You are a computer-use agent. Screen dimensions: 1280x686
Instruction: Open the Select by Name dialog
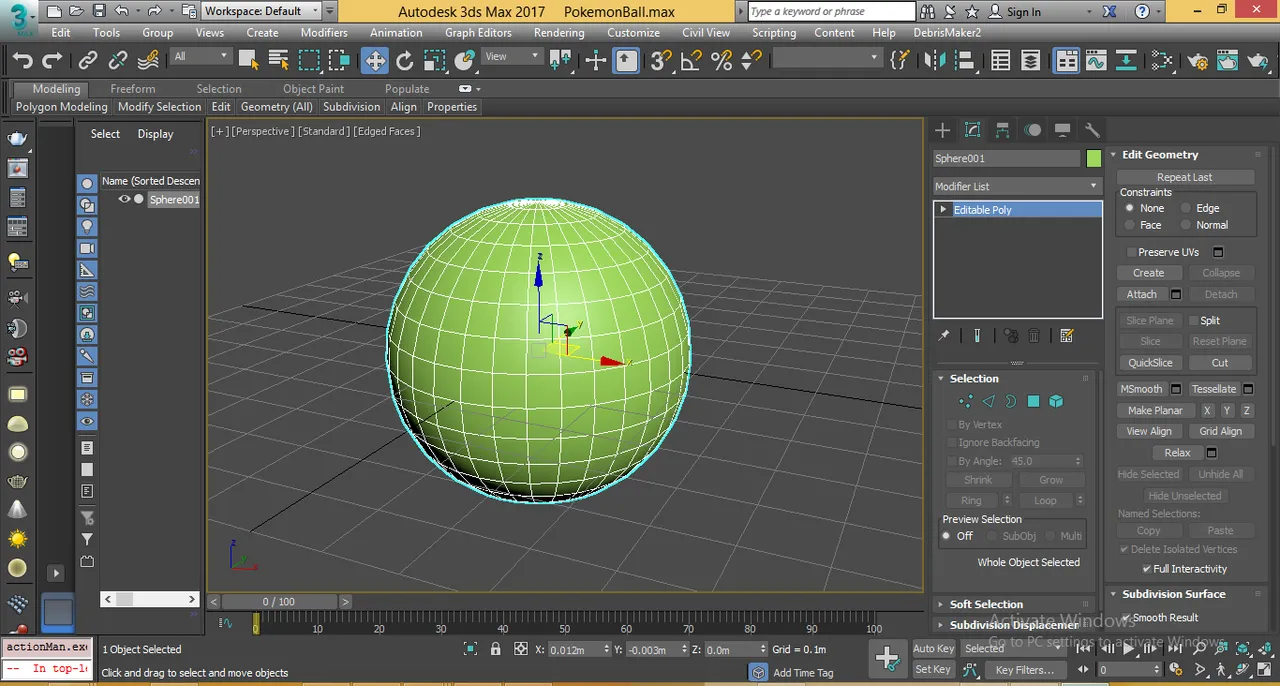(x=278, y=61)
